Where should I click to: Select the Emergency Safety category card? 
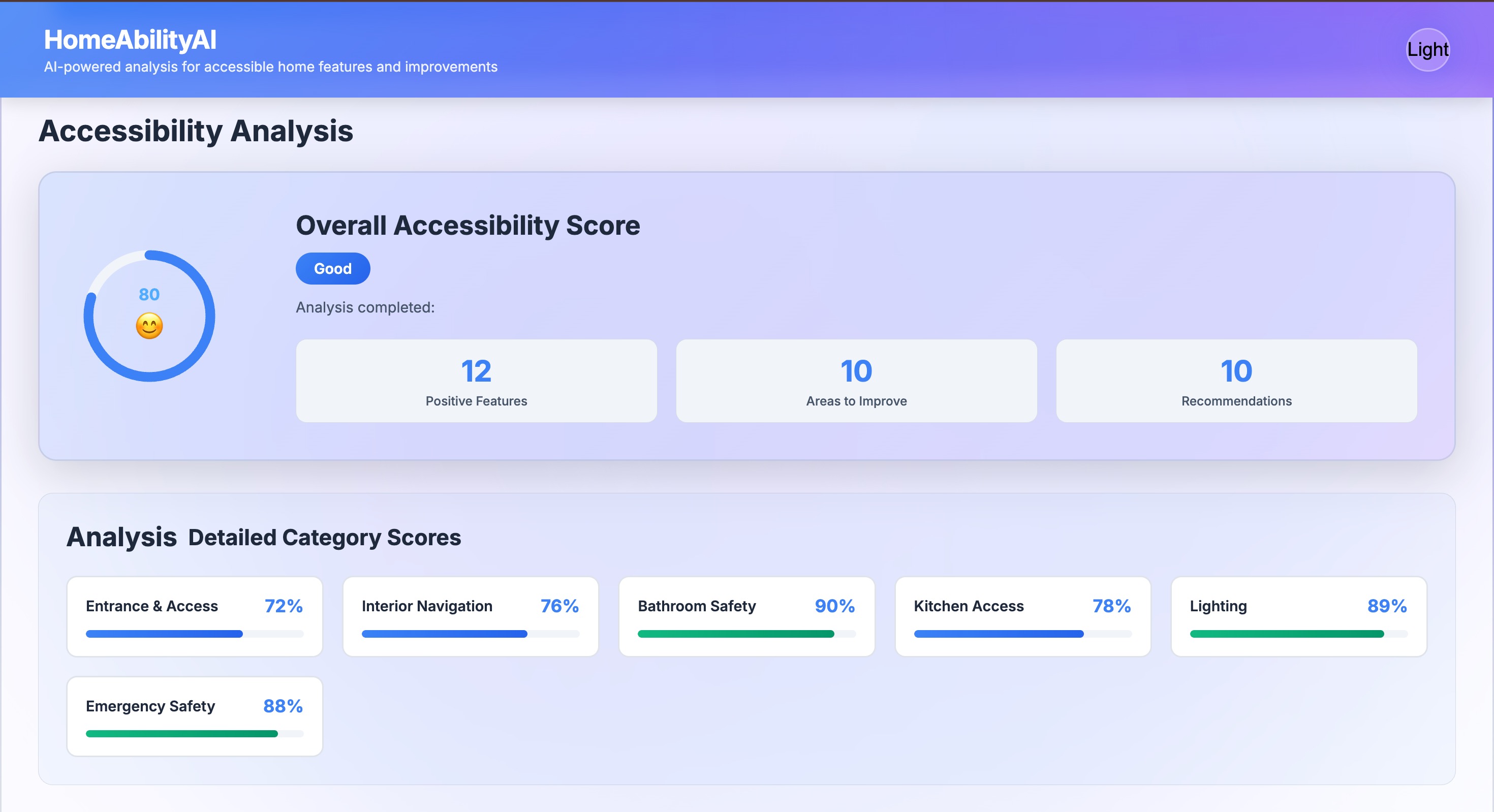click(x=194, y=716)
